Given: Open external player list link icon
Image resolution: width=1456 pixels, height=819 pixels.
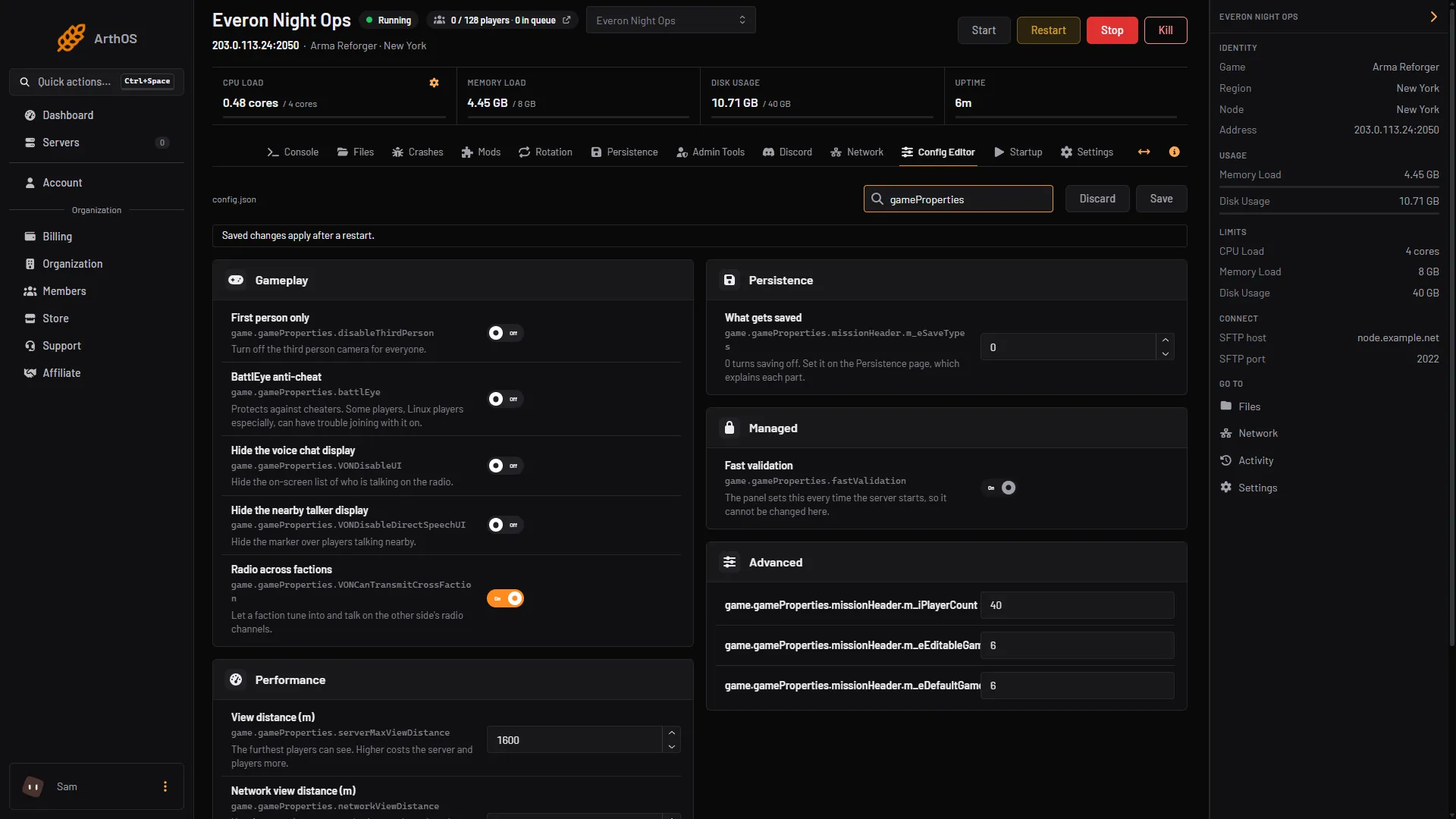Looking at the screenshot, I should (x=566, y=20).
